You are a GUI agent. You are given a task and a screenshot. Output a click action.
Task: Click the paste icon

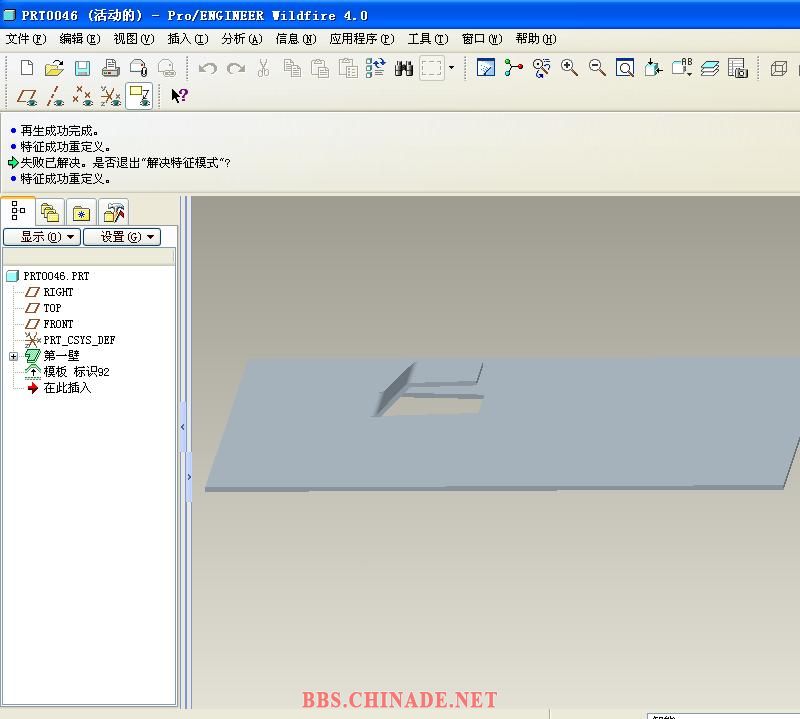[320, 68]
